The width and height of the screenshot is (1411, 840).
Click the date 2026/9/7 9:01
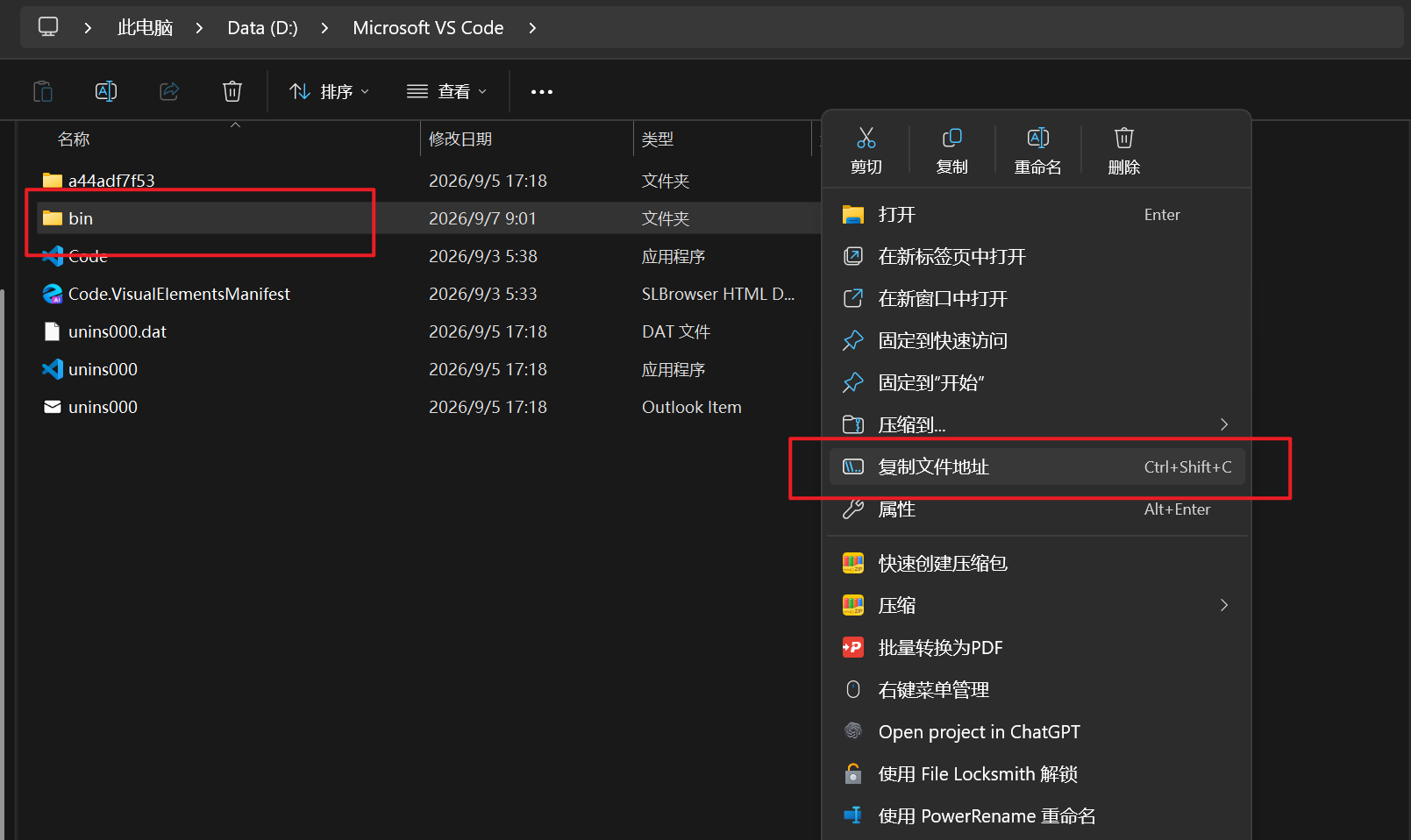tap(482, 218)
